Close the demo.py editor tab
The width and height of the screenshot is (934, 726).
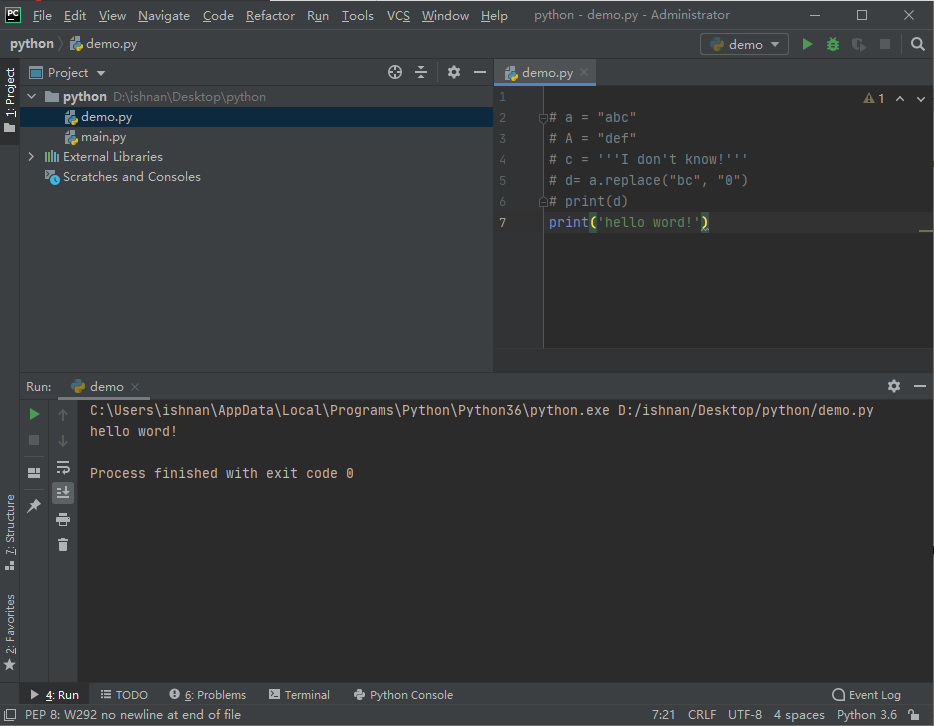pos(584,72)
